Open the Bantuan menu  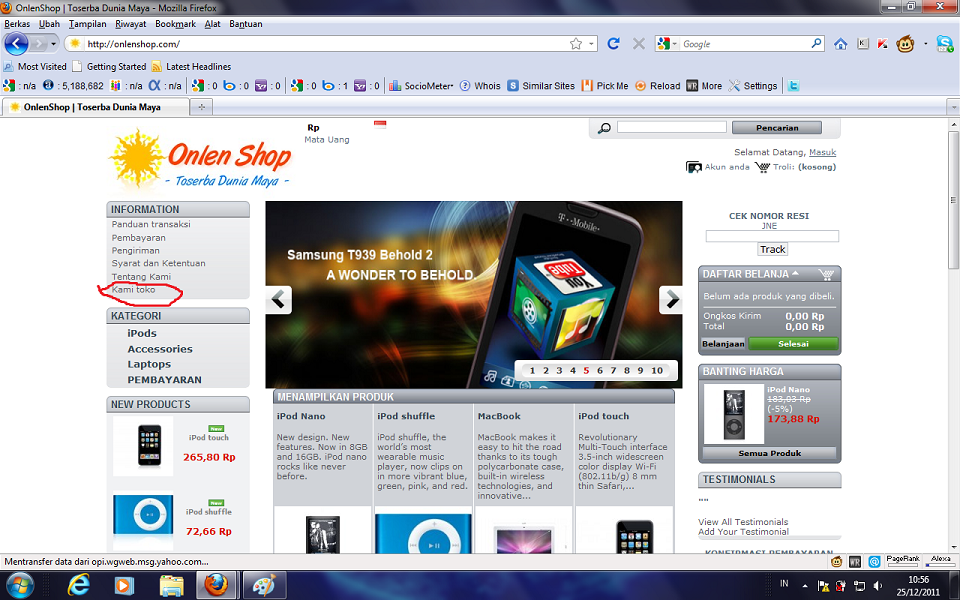click(x=246, y=24)
